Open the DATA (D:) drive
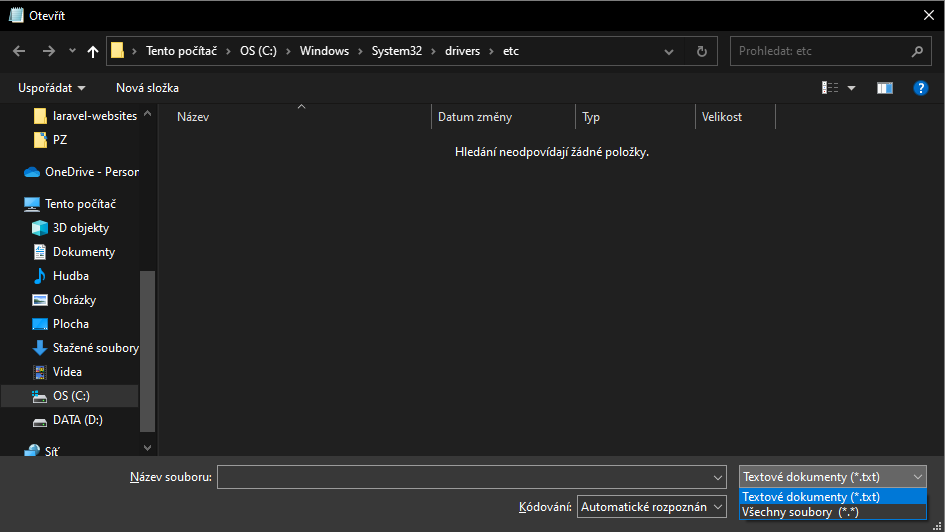The height and width of the screenshot is (532, 945). pos(77,420)
